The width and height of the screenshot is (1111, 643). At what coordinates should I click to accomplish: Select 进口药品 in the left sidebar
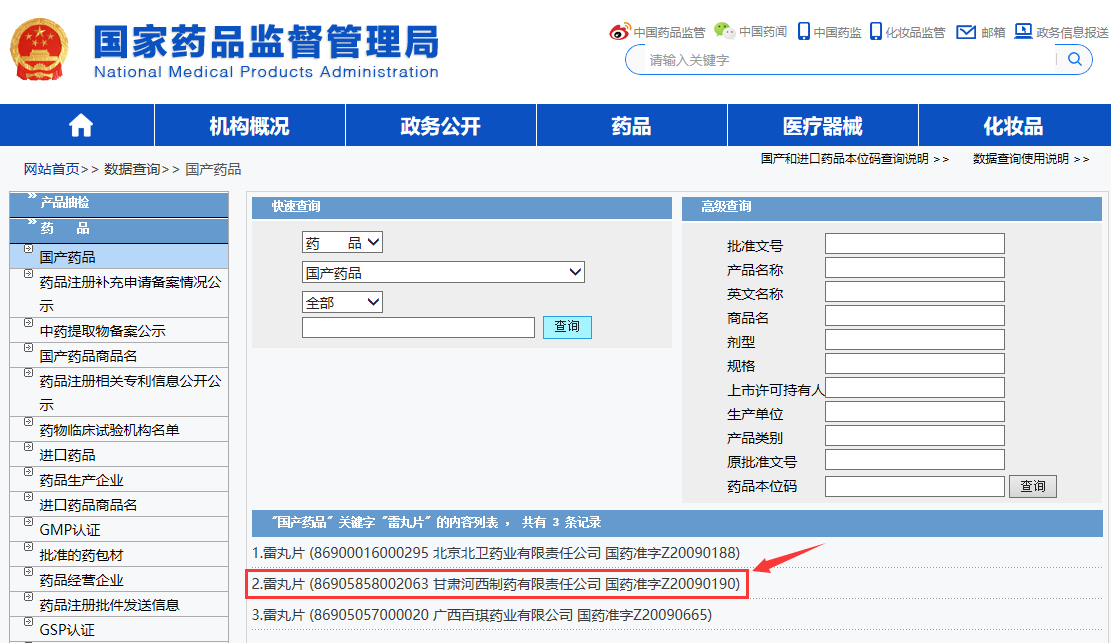tap(67, 455)
